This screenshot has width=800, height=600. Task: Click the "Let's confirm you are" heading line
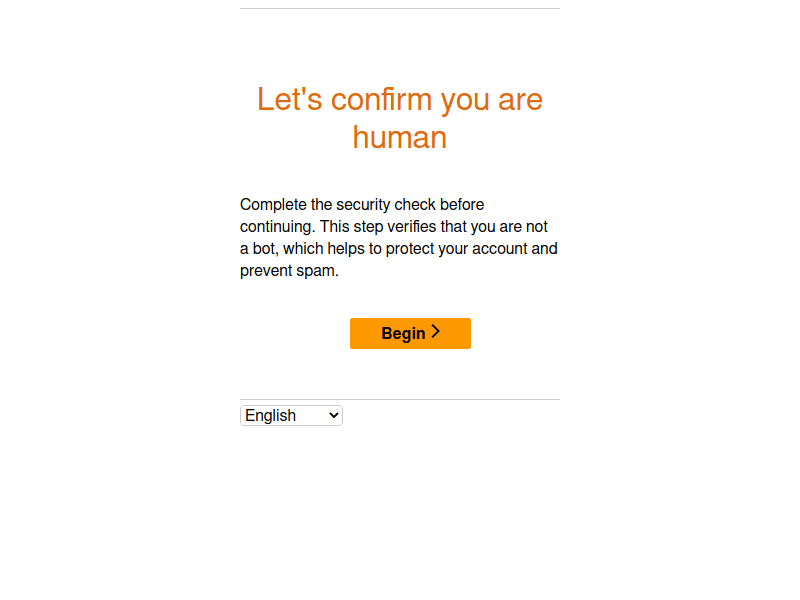pos(400,99)
